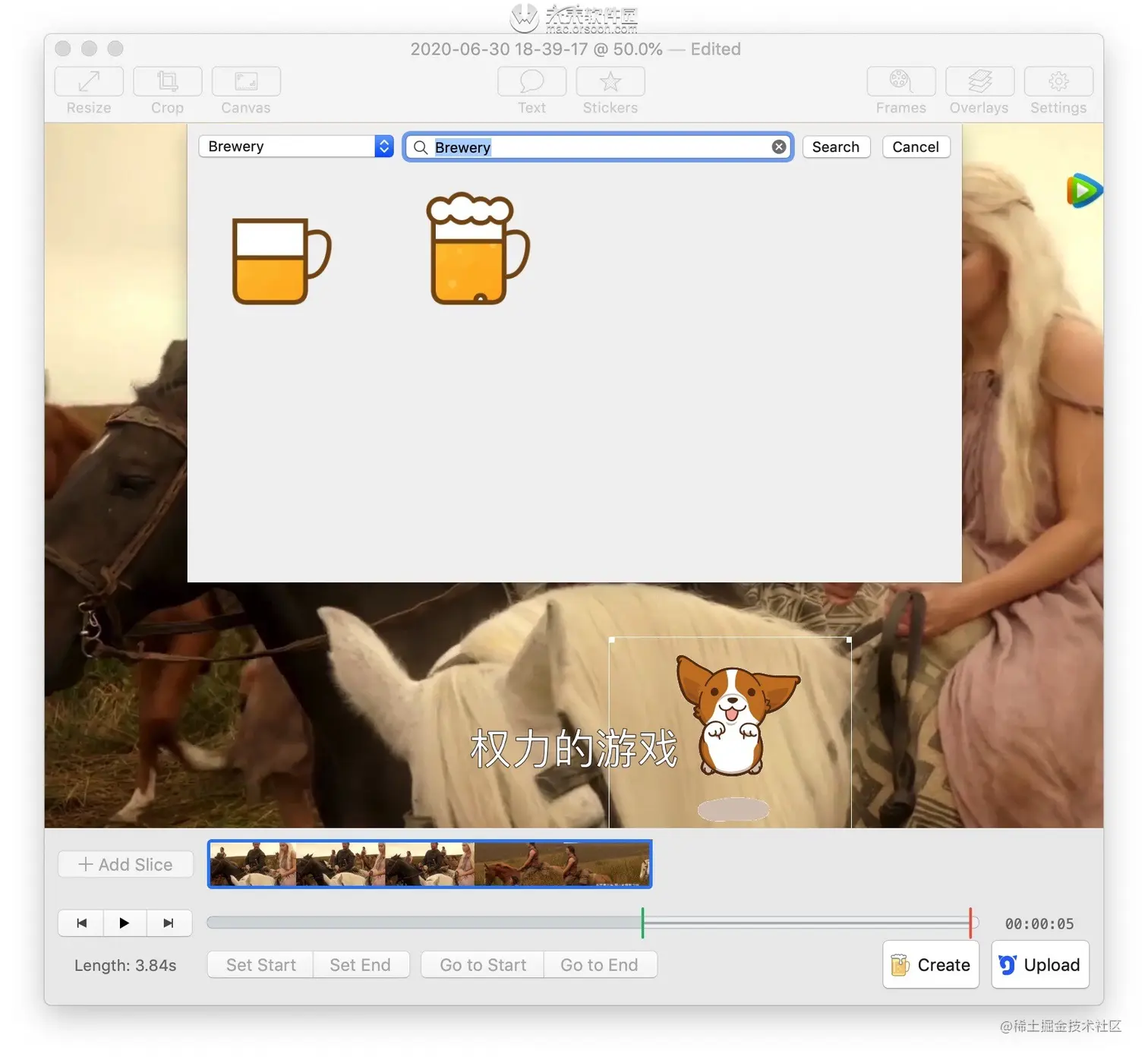Click Set End
The height and width of the screenshot is (1060, 1148).
click(361, 965)
